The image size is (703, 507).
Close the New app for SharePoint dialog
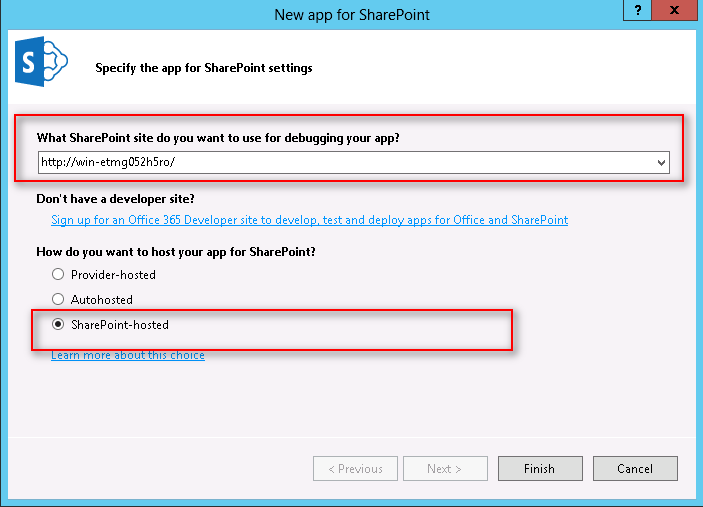pos(674,10)
